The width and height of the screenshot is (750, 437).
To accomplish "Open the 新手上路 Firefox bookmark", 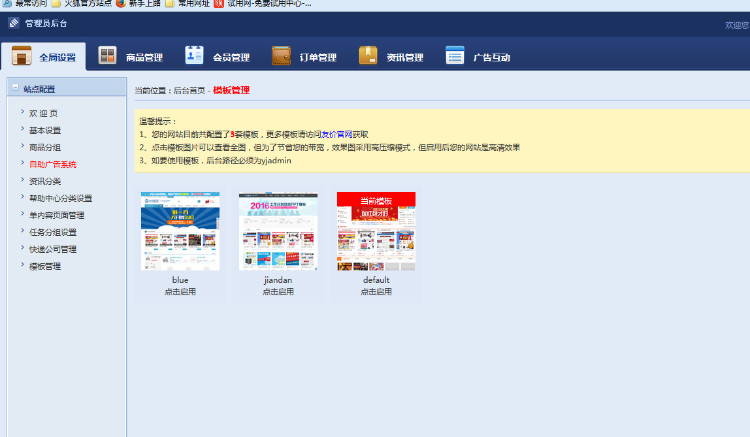I will [138, 4].
